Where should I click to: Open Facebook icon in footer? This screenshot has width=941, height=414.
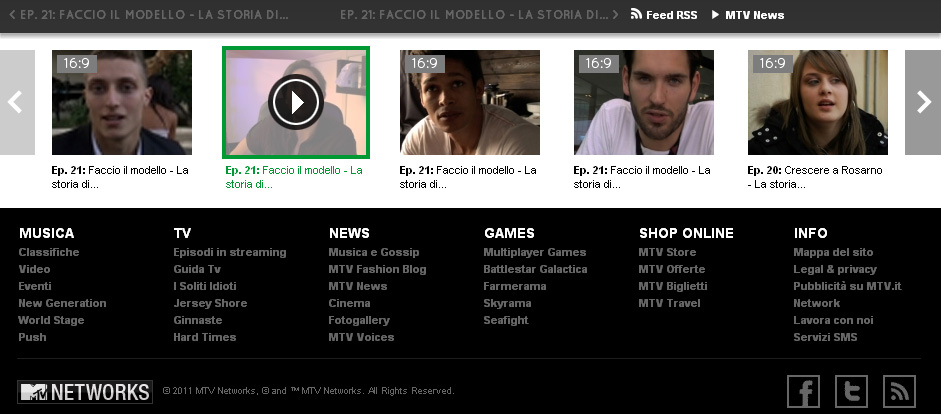click(804, 391)
